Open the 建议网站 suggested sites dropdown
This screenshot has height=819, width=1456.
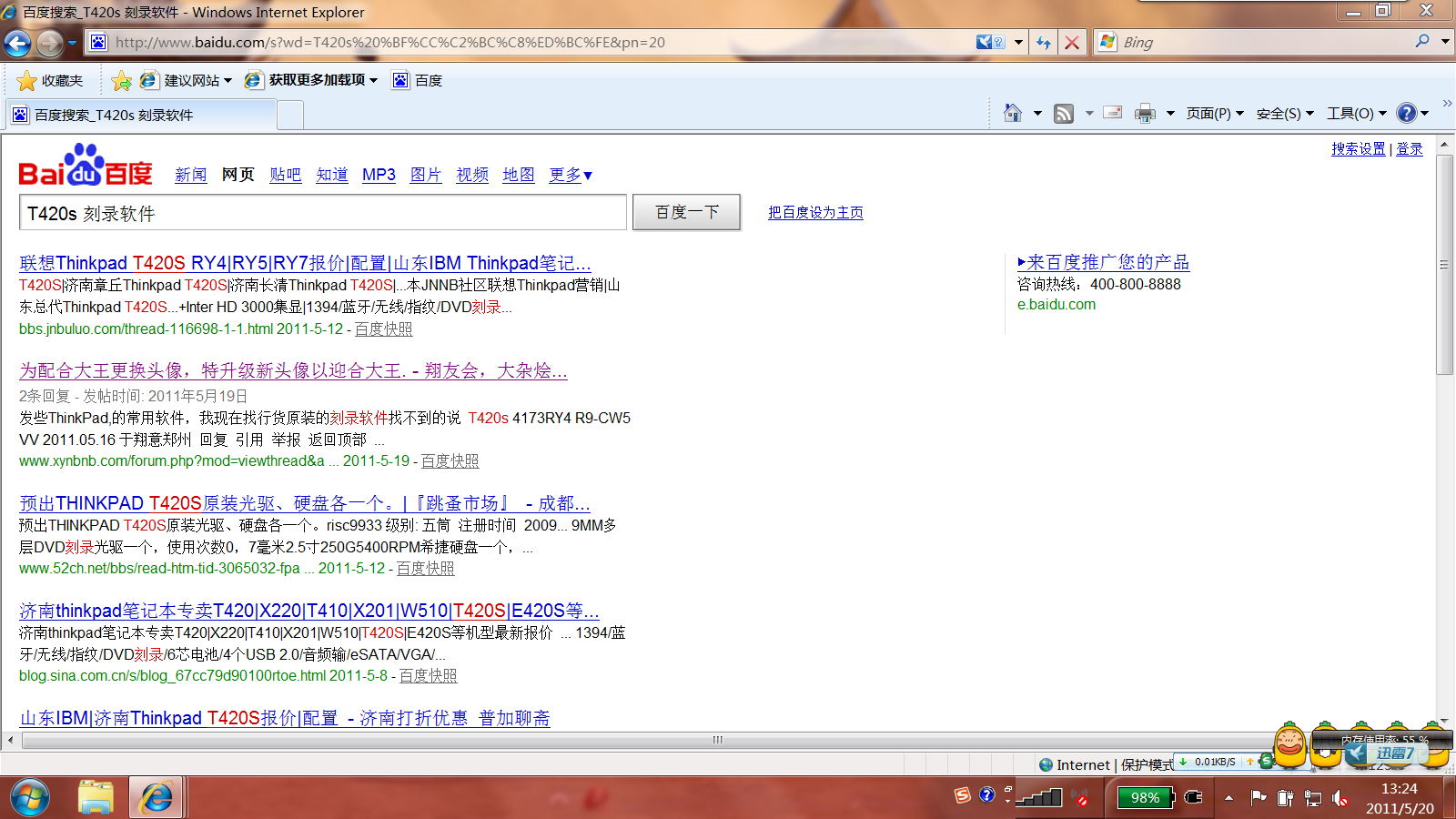pyautogui.click(x=186, y=80)
